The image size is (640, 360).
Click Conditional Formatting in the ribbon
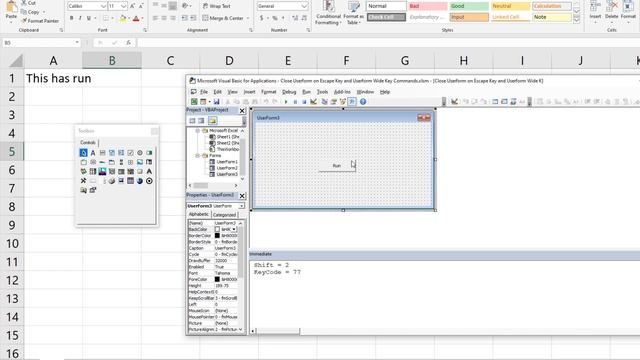click(x=328, y=13)
